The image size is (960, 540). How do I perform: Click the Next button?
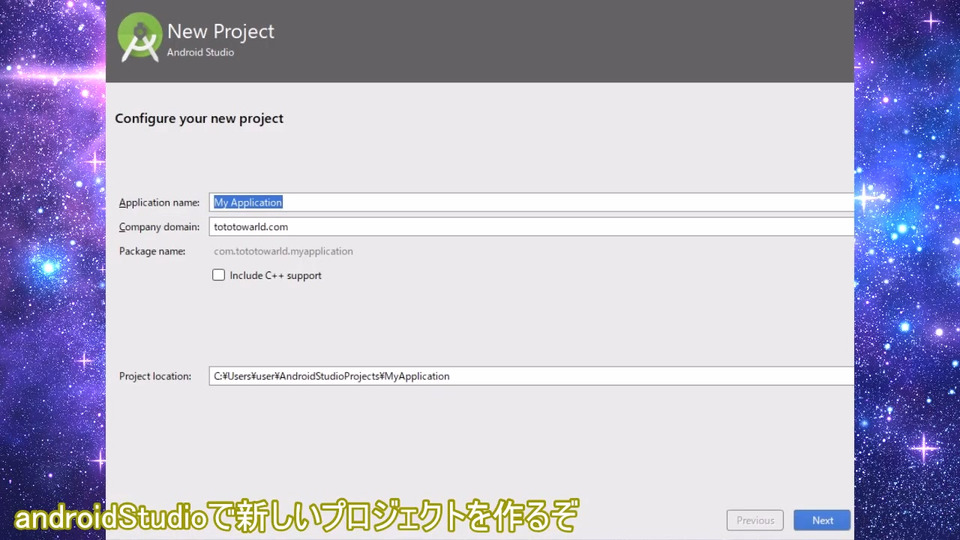point(822,520)
